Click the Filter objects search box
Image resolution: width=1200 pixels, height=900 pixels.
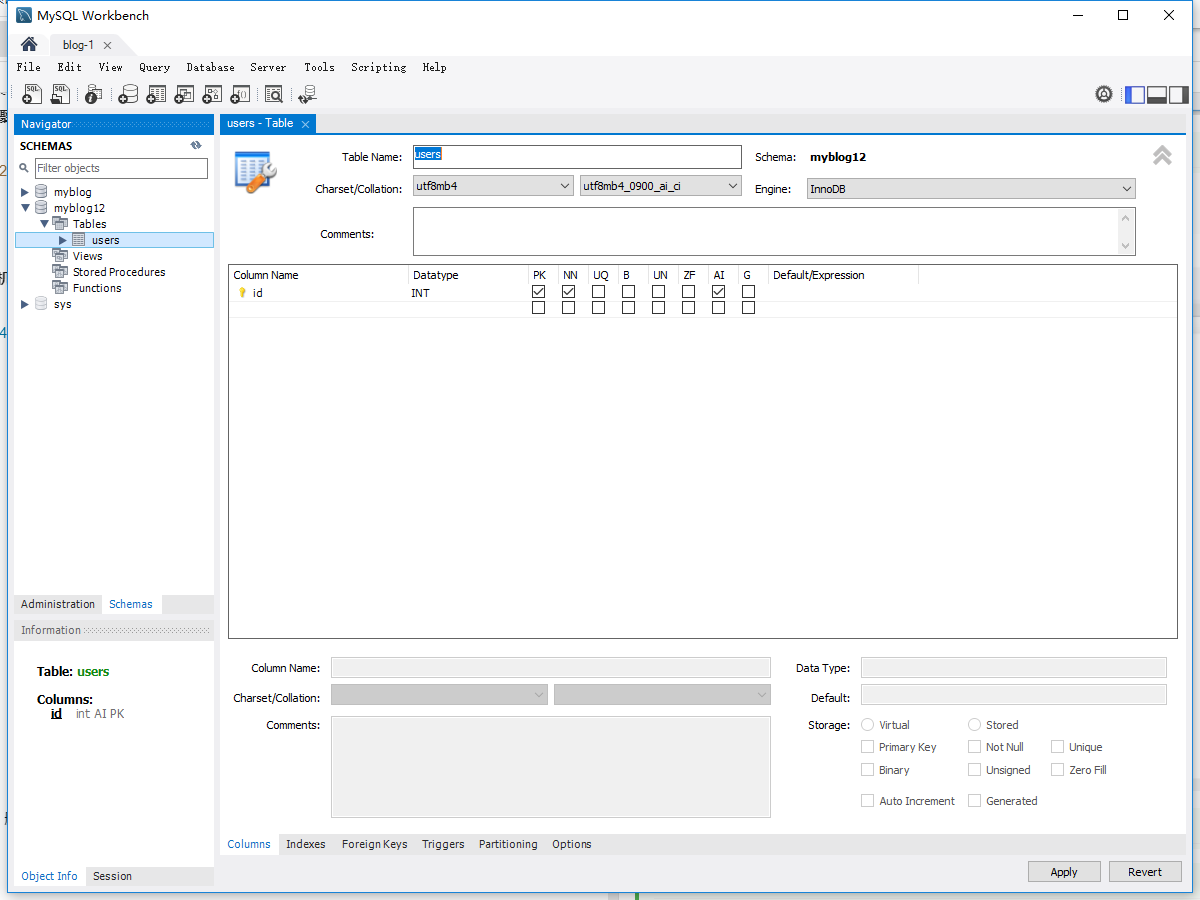pyautogui.click(x=121, y=168)
